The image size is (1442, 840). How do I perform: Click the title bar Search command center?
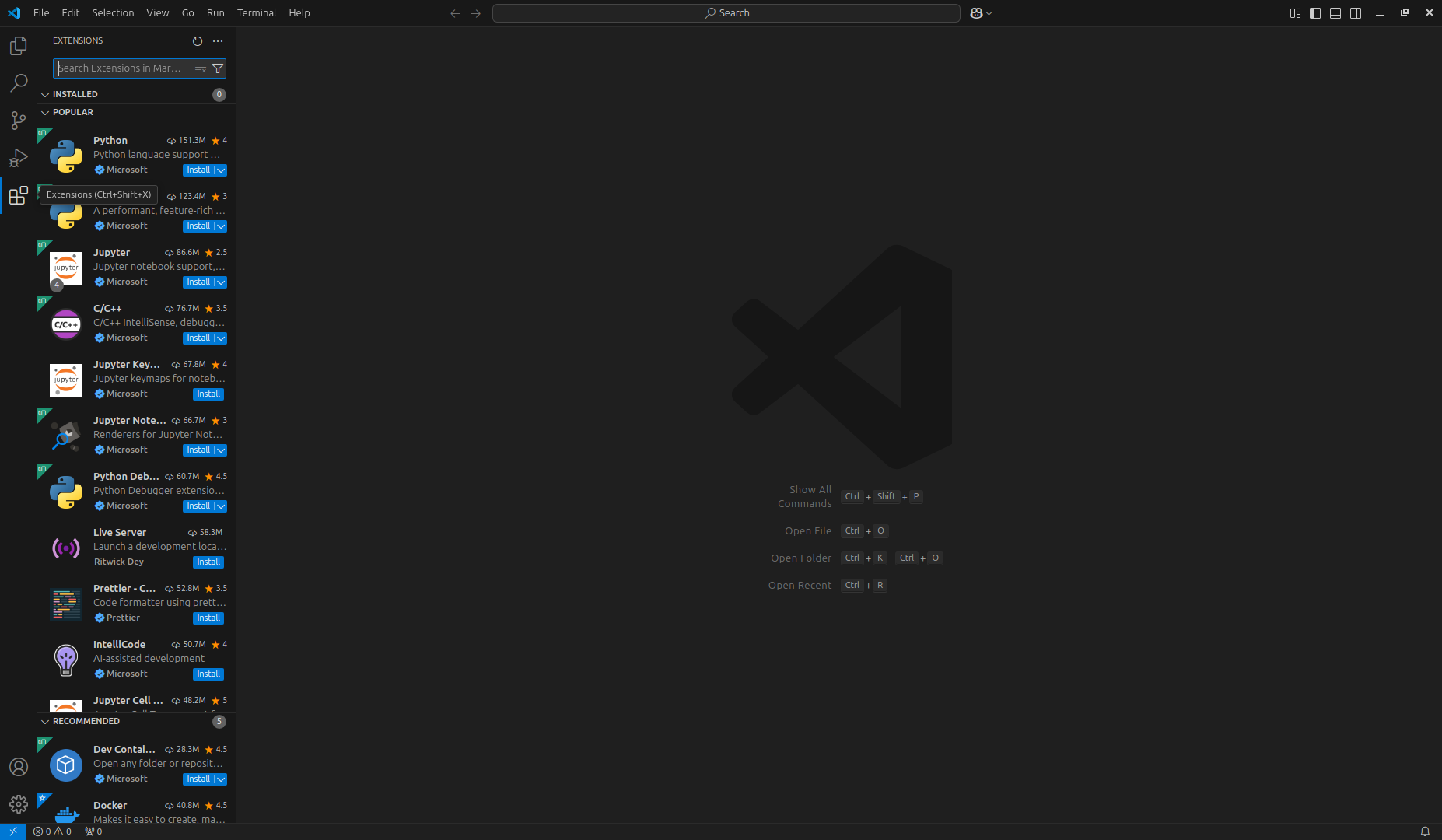[726, 13]
